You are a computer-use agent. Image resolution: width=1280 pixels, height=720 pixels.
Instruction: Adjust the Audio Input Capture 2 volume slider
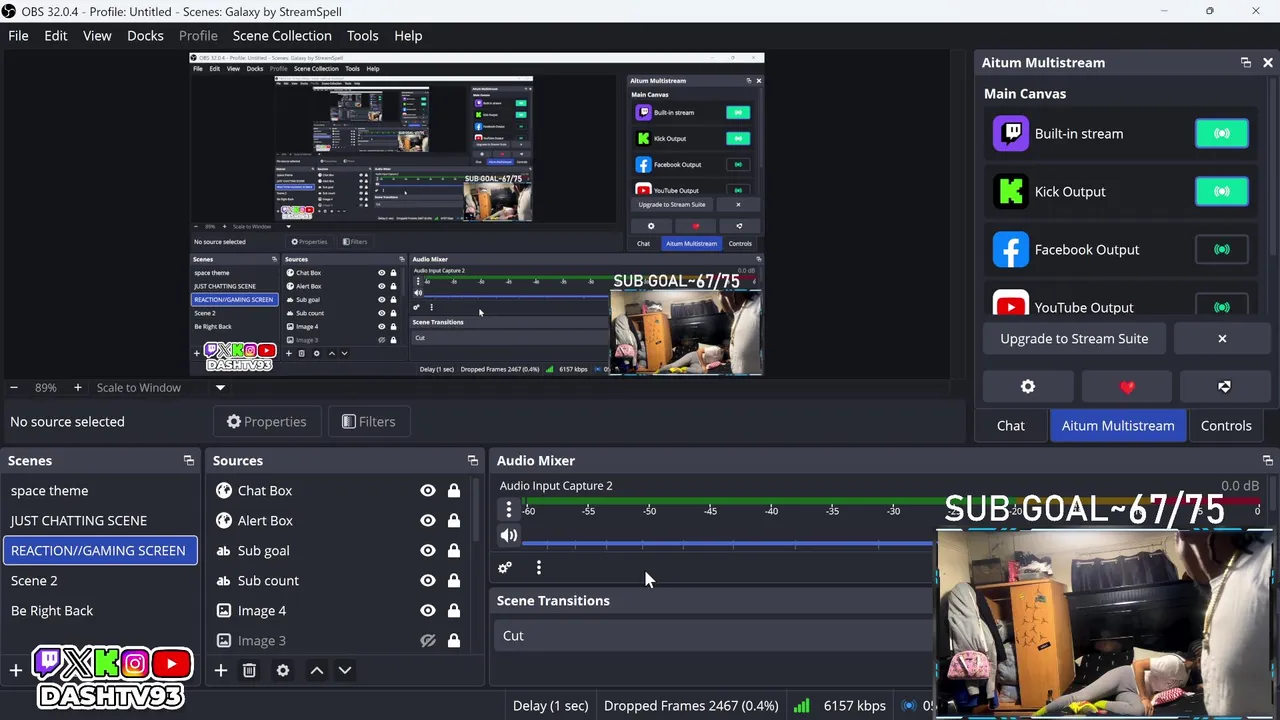click(727, 544)
